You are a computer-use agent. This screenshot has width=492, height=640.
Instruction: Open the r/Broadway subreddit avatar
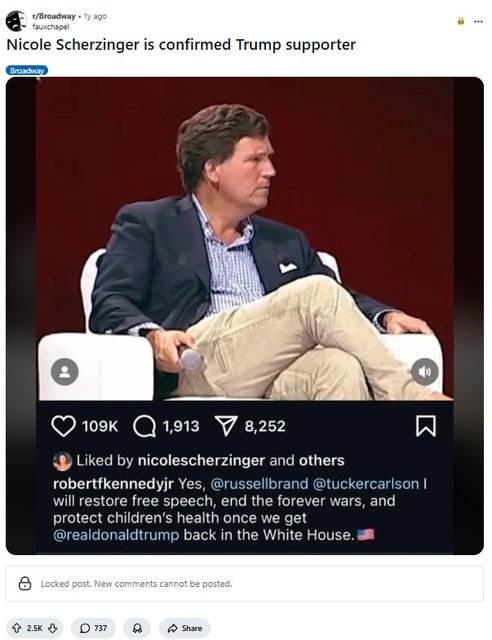[16, 21]
